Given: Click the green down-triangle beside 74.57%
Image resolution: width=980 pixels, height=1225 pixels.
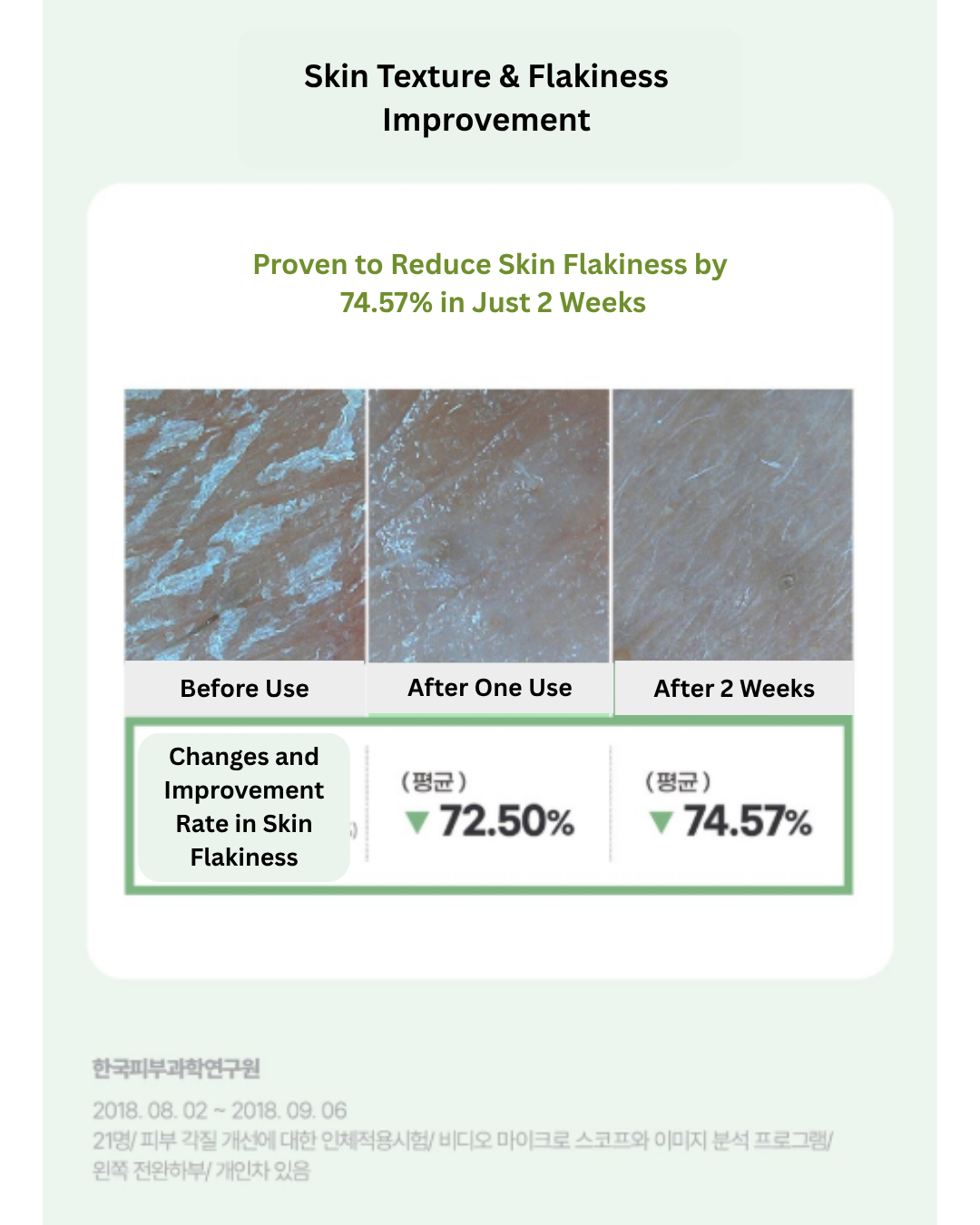Looking at the screenshot, I should pos(661,823).
